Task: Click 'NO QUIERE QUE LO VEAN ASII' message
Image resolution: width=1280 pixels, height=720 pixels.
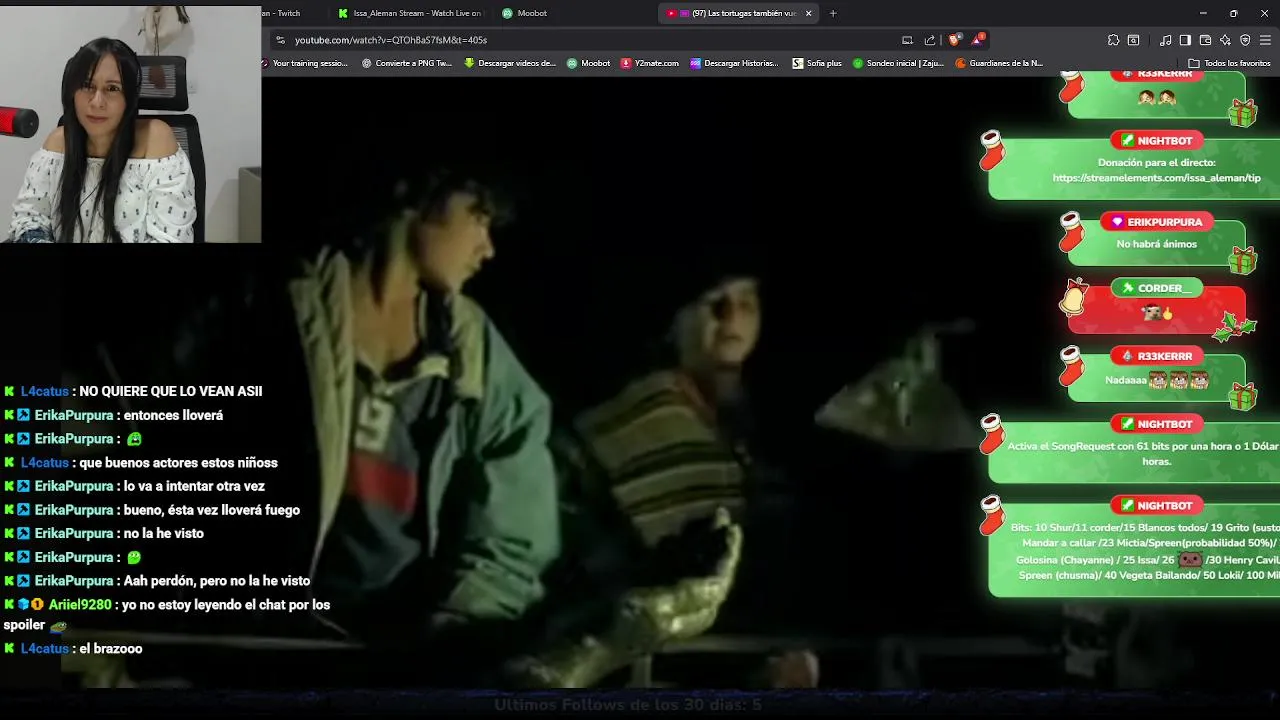Action: point(170,392)
